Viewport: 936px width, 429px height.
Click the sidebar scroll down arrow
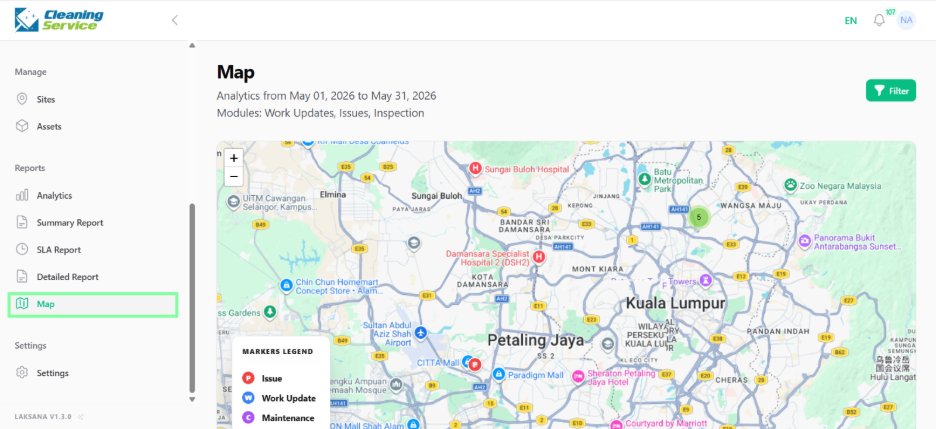click(x=192, y=399)
